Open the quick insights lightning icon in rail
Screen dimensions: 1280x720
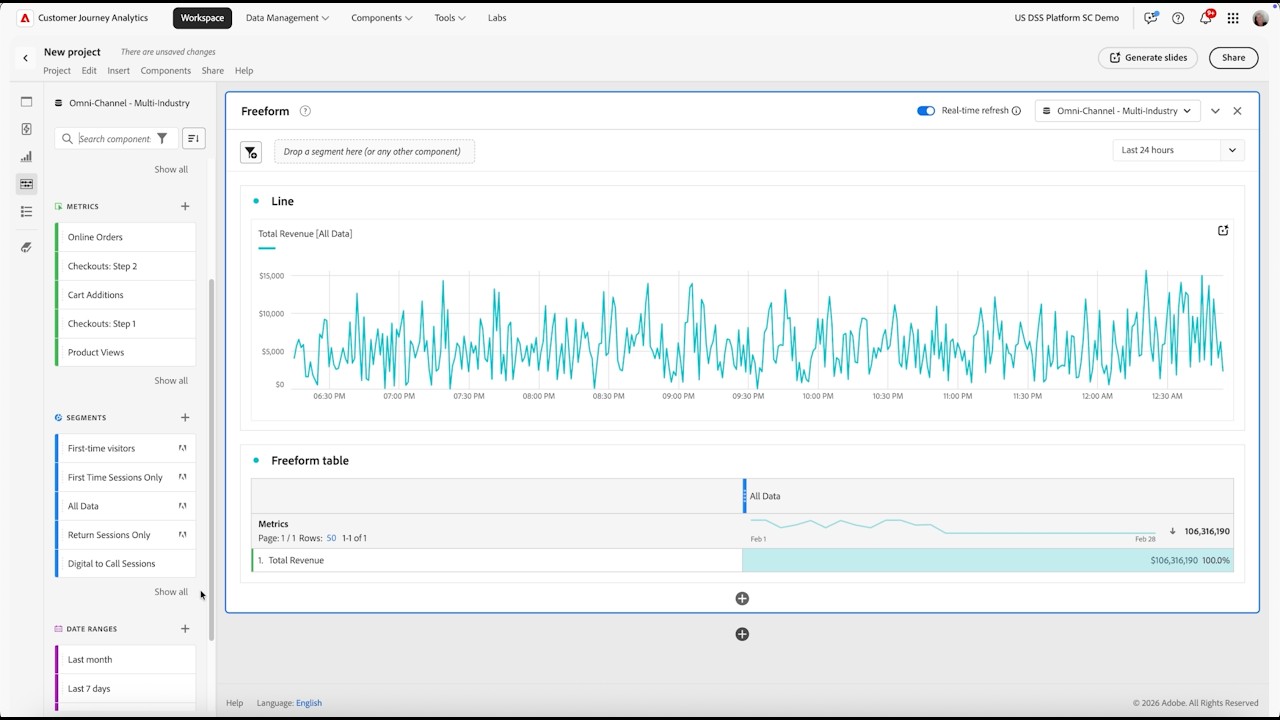pyautogui.click(x=27, y=129)
